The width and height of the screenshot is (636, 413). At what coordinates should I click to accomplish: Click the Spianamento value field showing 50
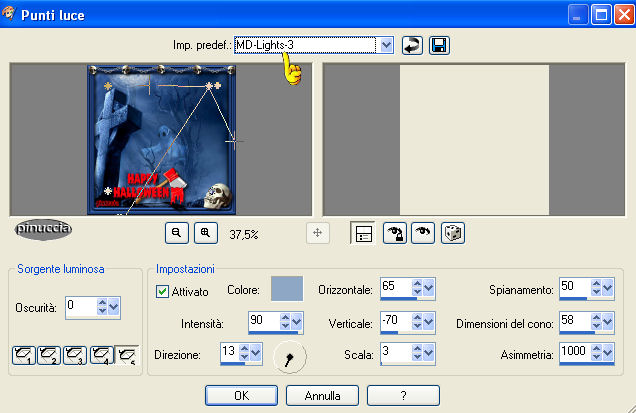575,287
